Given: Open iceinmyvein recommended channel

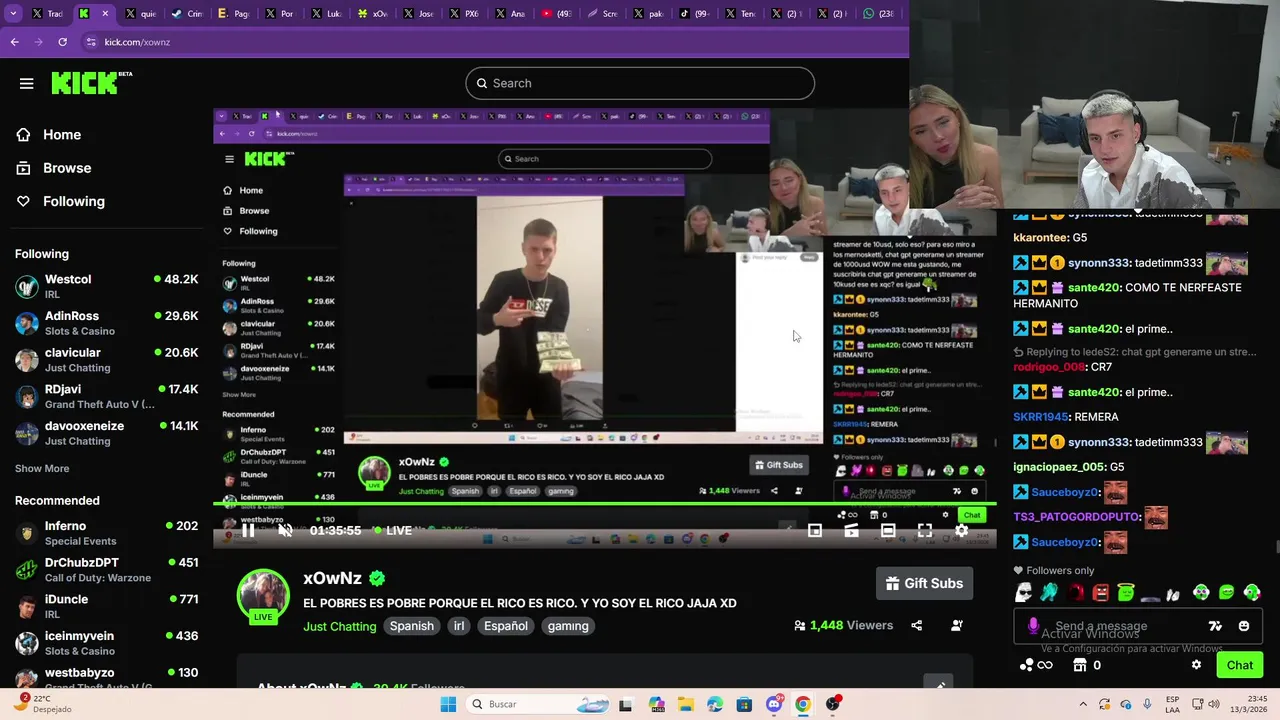Looking at the screenshot, I should click(x=106, y=643).
